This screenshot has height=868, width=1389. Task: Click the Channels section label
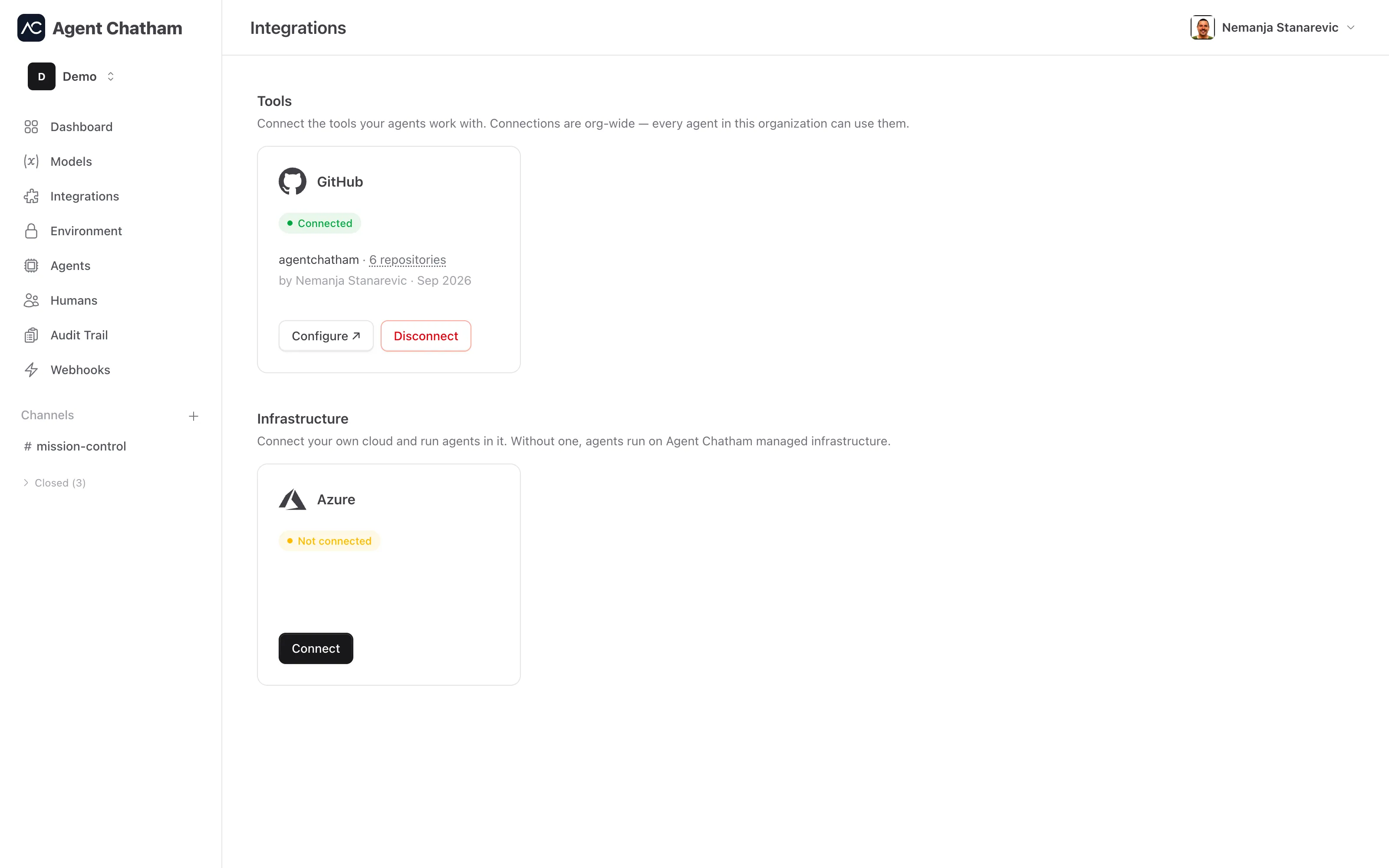click(x=48, y=415)
